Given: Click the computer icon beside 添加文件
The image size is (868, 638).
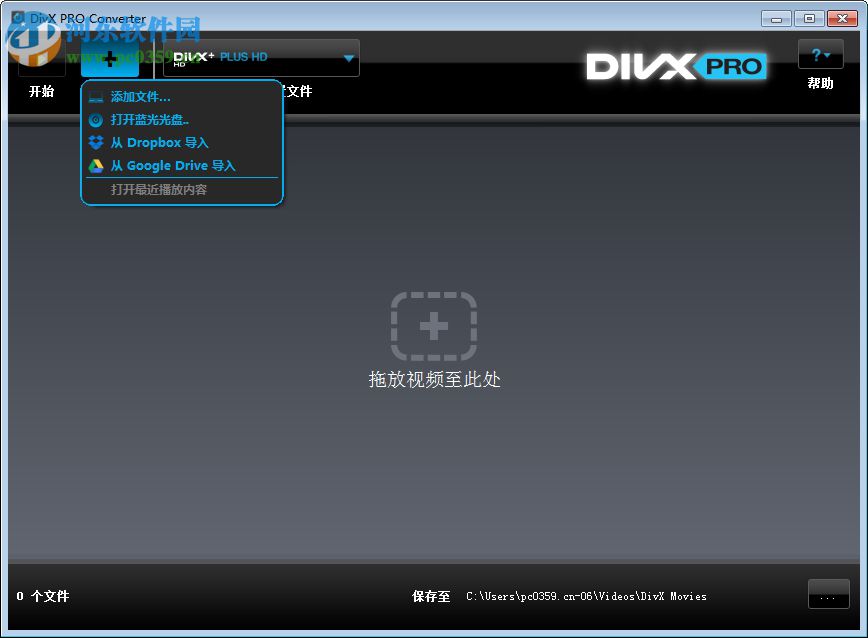Looking at the screenshot, I should click(x=97, y=98).
